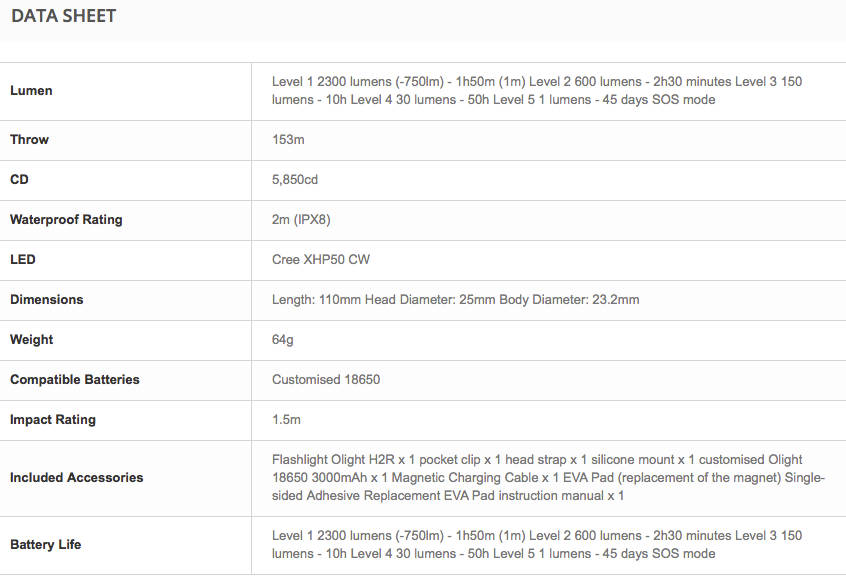846x576 pixels.
Task: Select the Lumen row label
Action: pos(31,91)
